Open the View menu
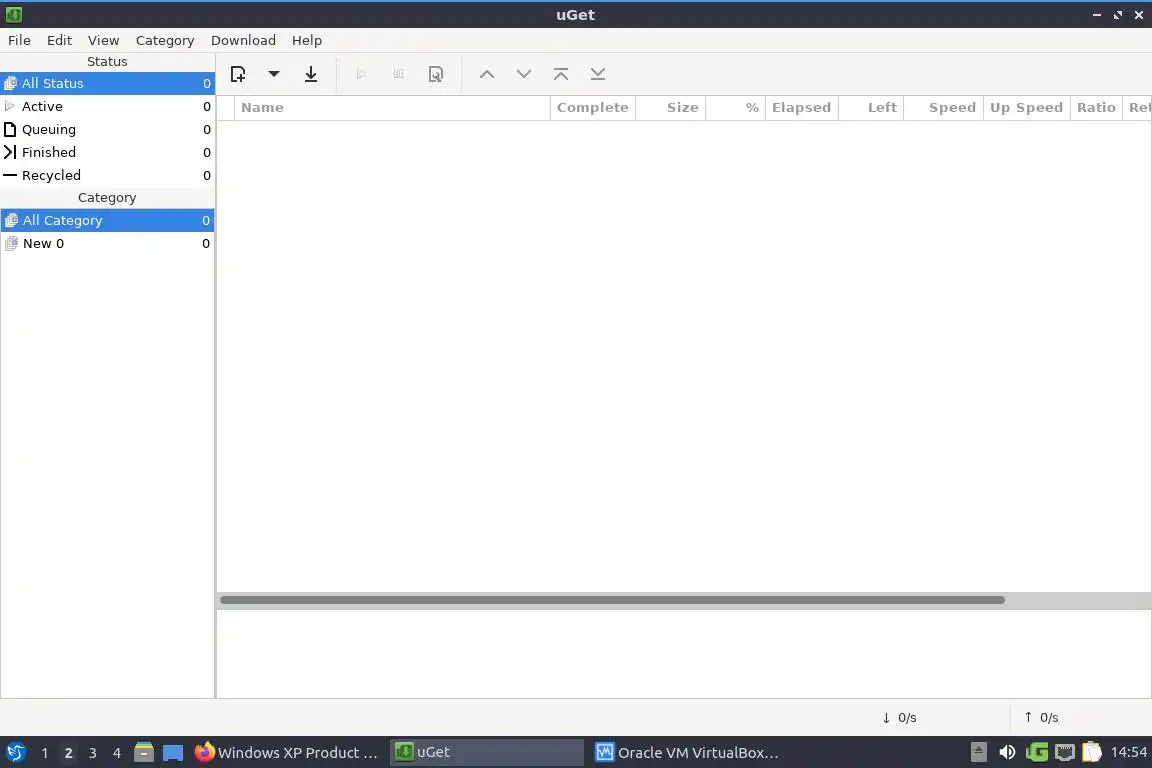1152x768 pixels. (104, 40)
